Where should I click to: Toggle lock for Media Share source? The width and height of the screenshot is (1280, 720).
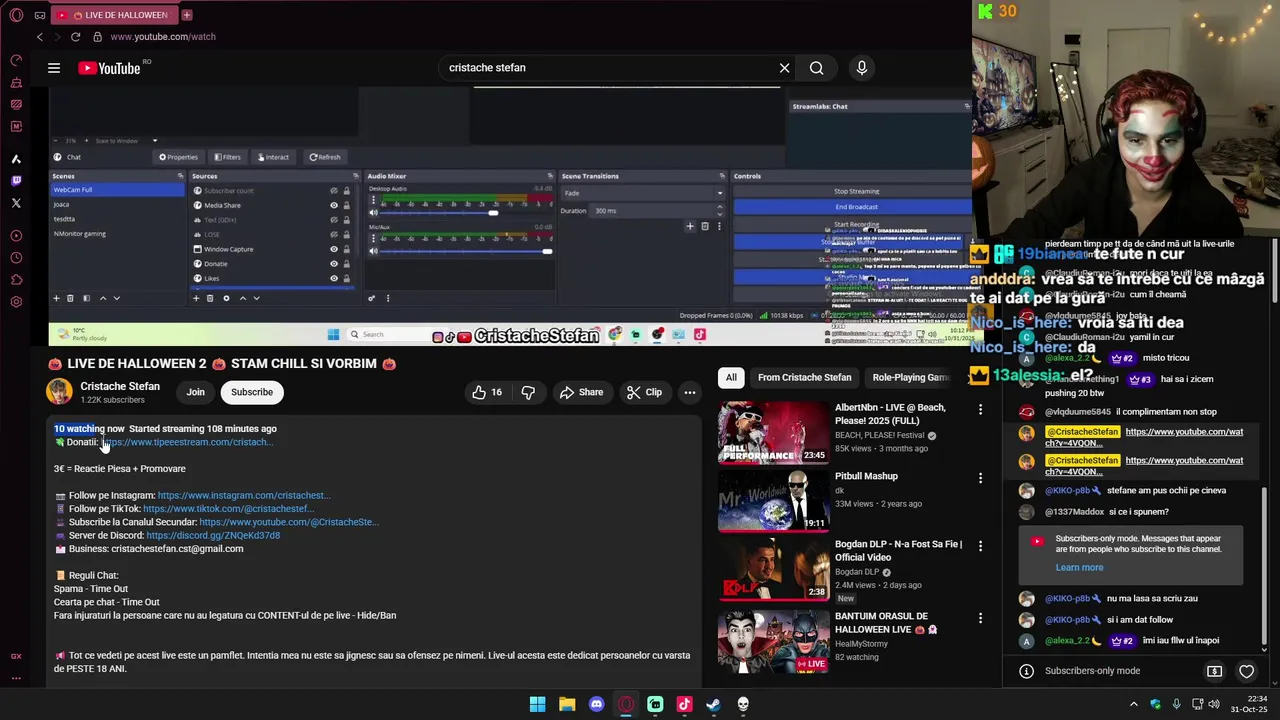347,205
